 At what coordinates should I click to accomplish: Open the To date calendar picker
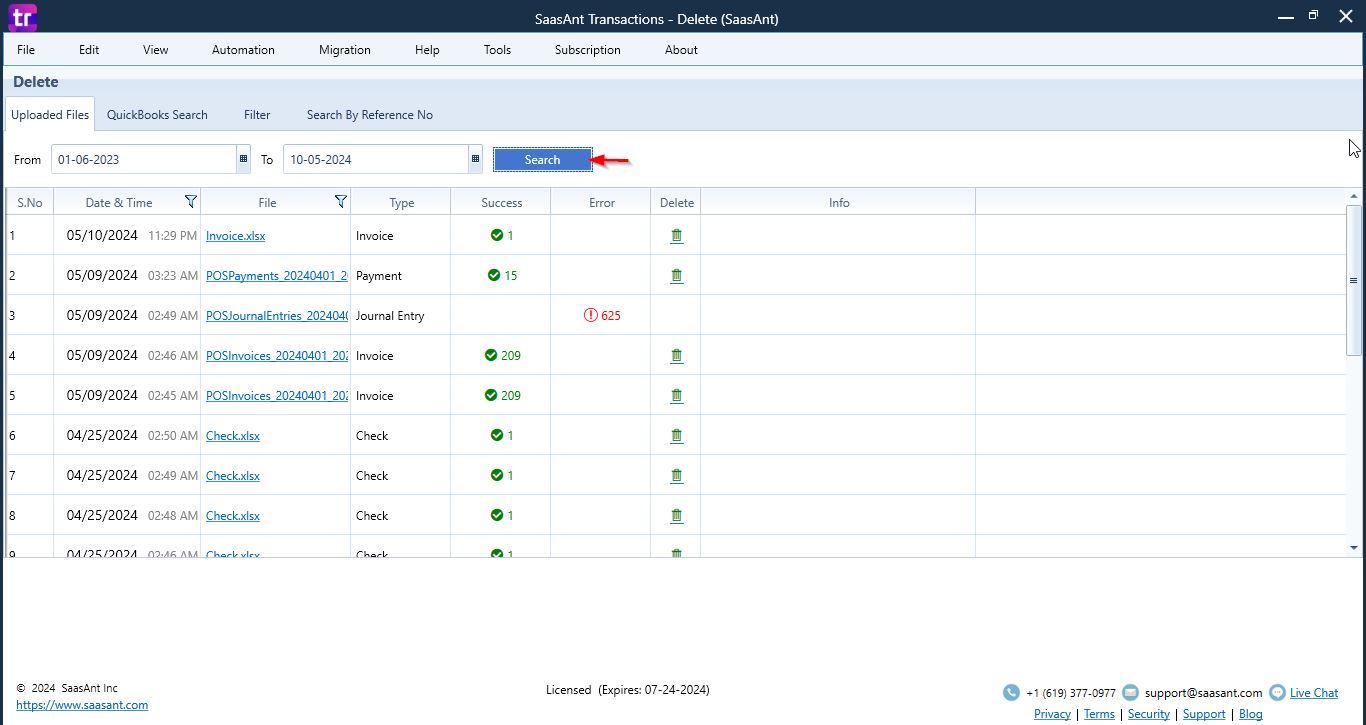click(475, 159)
